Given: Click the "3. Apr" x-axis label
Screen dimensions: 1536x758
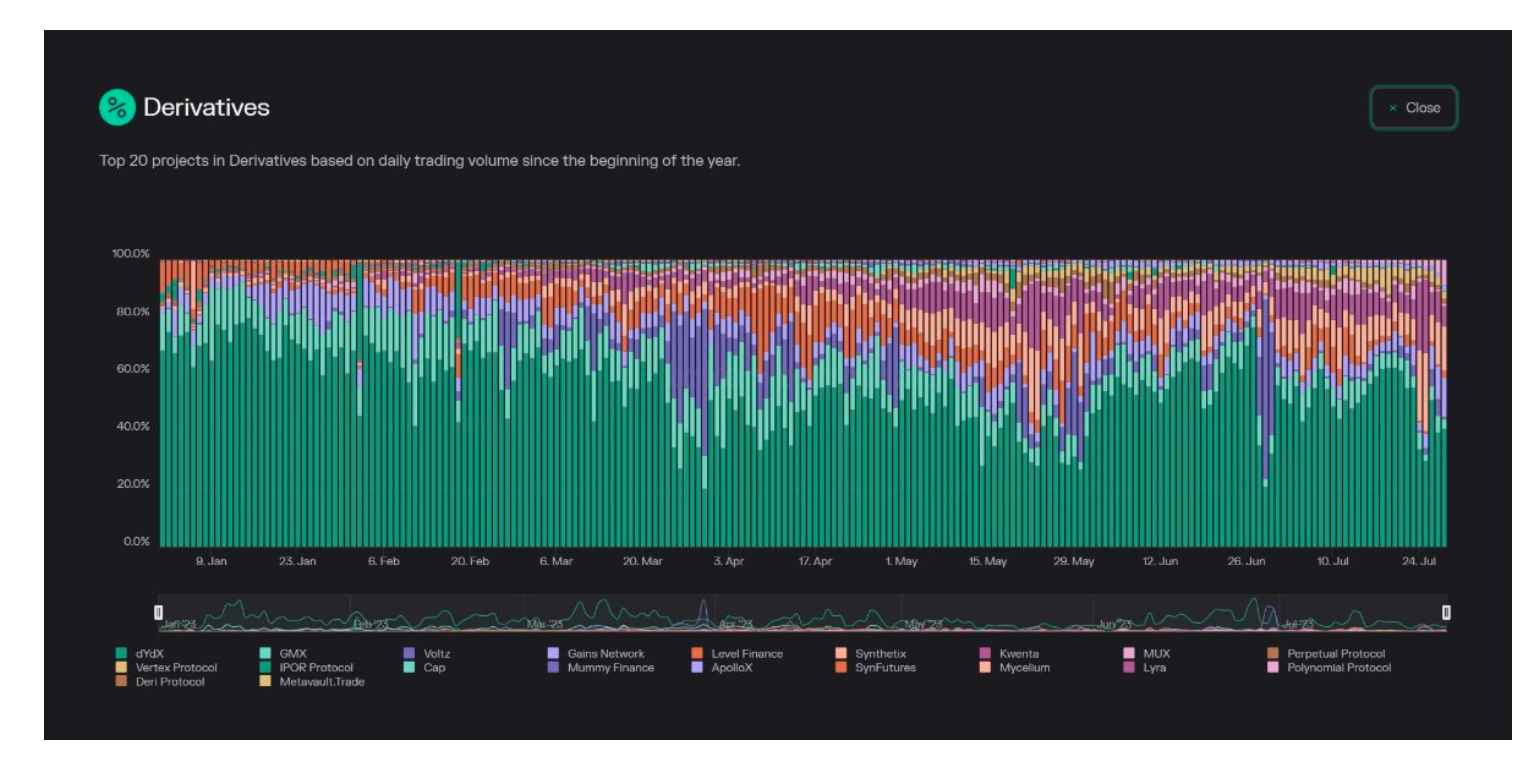Looking at the screenshot, I should pos(729,562).
